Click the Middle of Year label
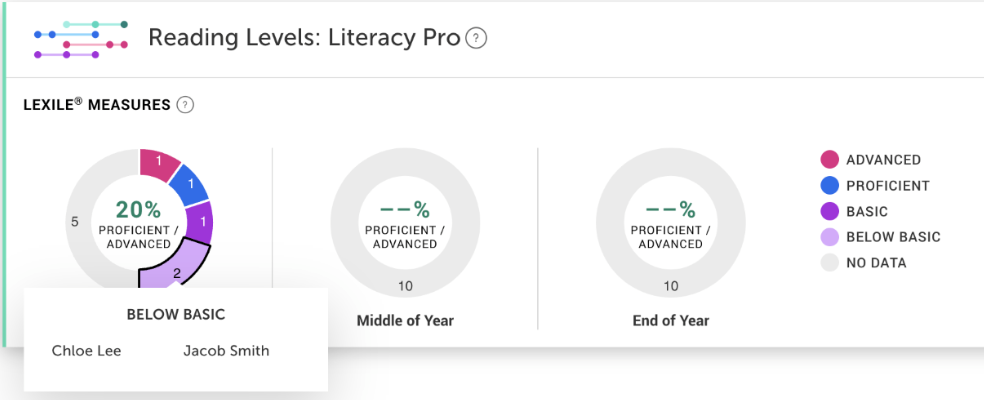The height and width of the screenshot is (400, 984). click(405, 321)
